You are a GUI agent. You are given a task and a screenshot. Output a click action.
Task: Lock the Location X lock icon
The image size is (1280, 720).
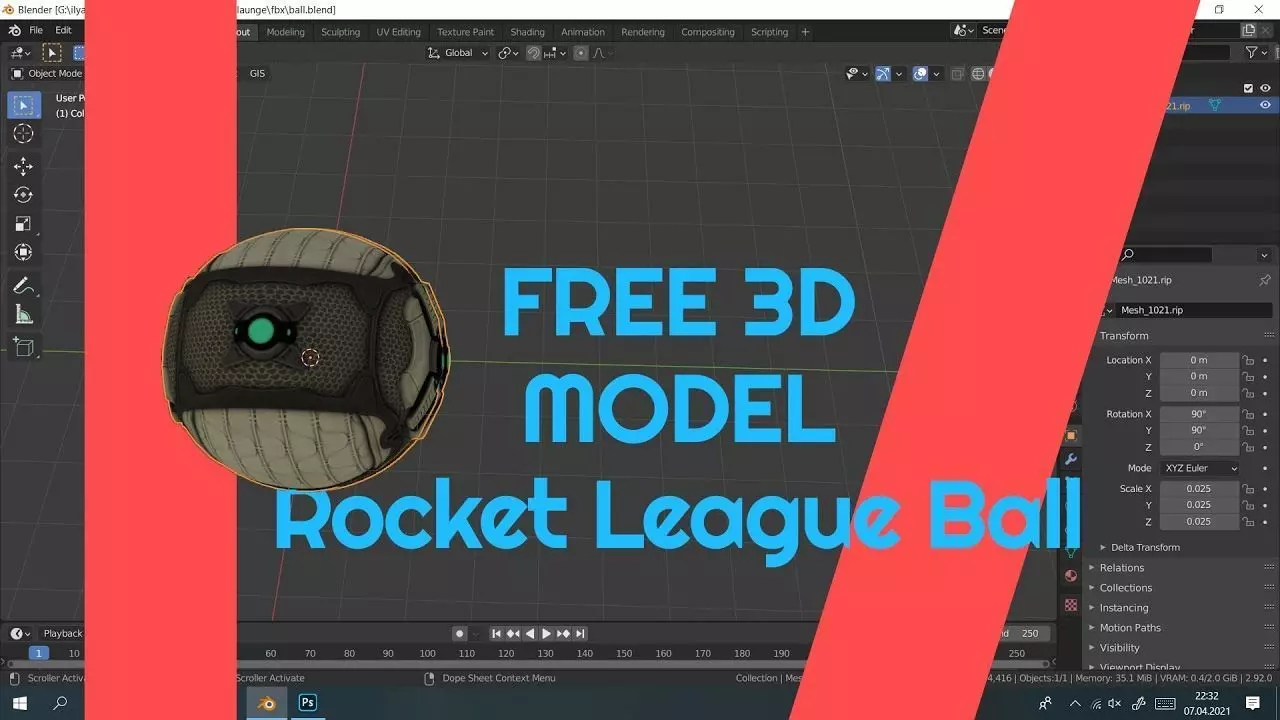[1248, 360]
